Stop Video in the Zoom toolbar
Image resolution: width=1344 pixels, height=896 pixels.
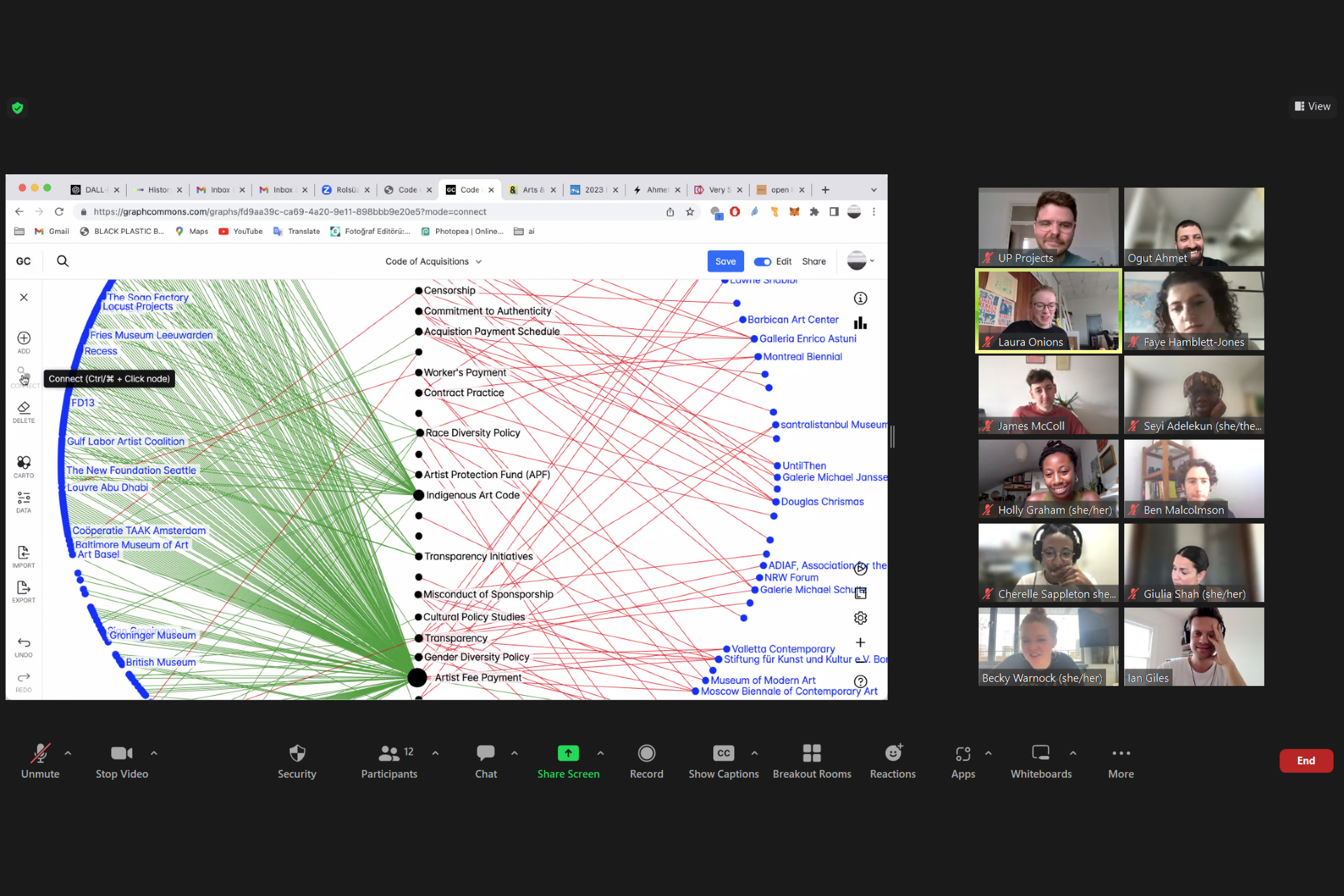(x=121, y=760)
